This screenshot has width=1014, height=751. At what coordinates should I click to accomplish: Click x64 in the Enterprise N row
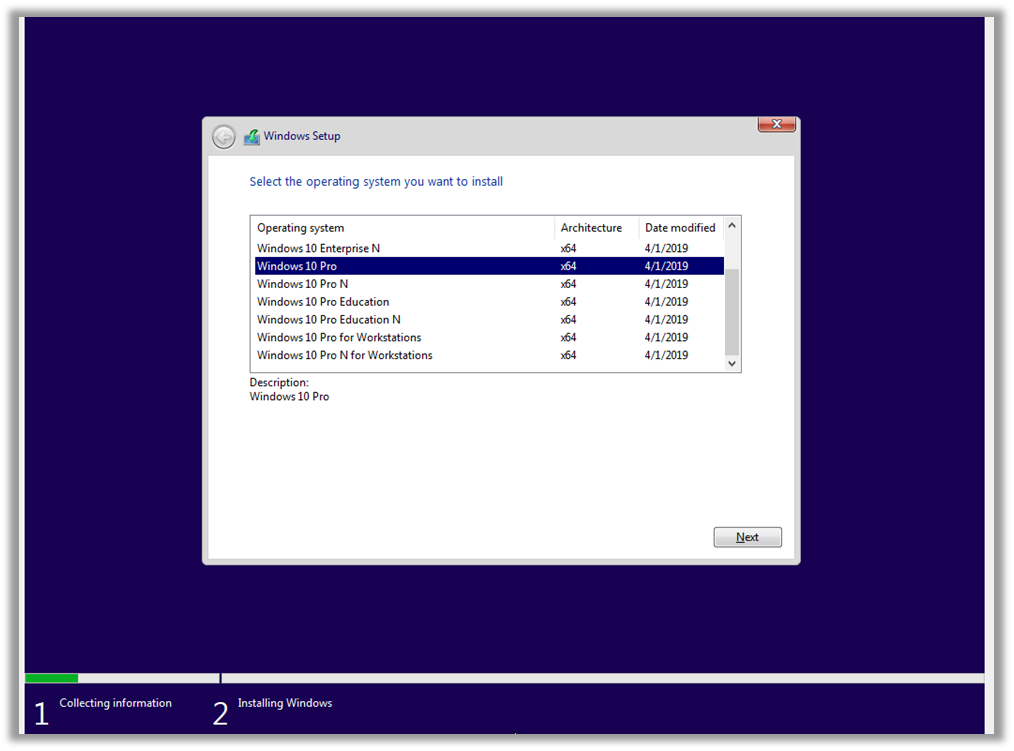(x=568, y=248)
